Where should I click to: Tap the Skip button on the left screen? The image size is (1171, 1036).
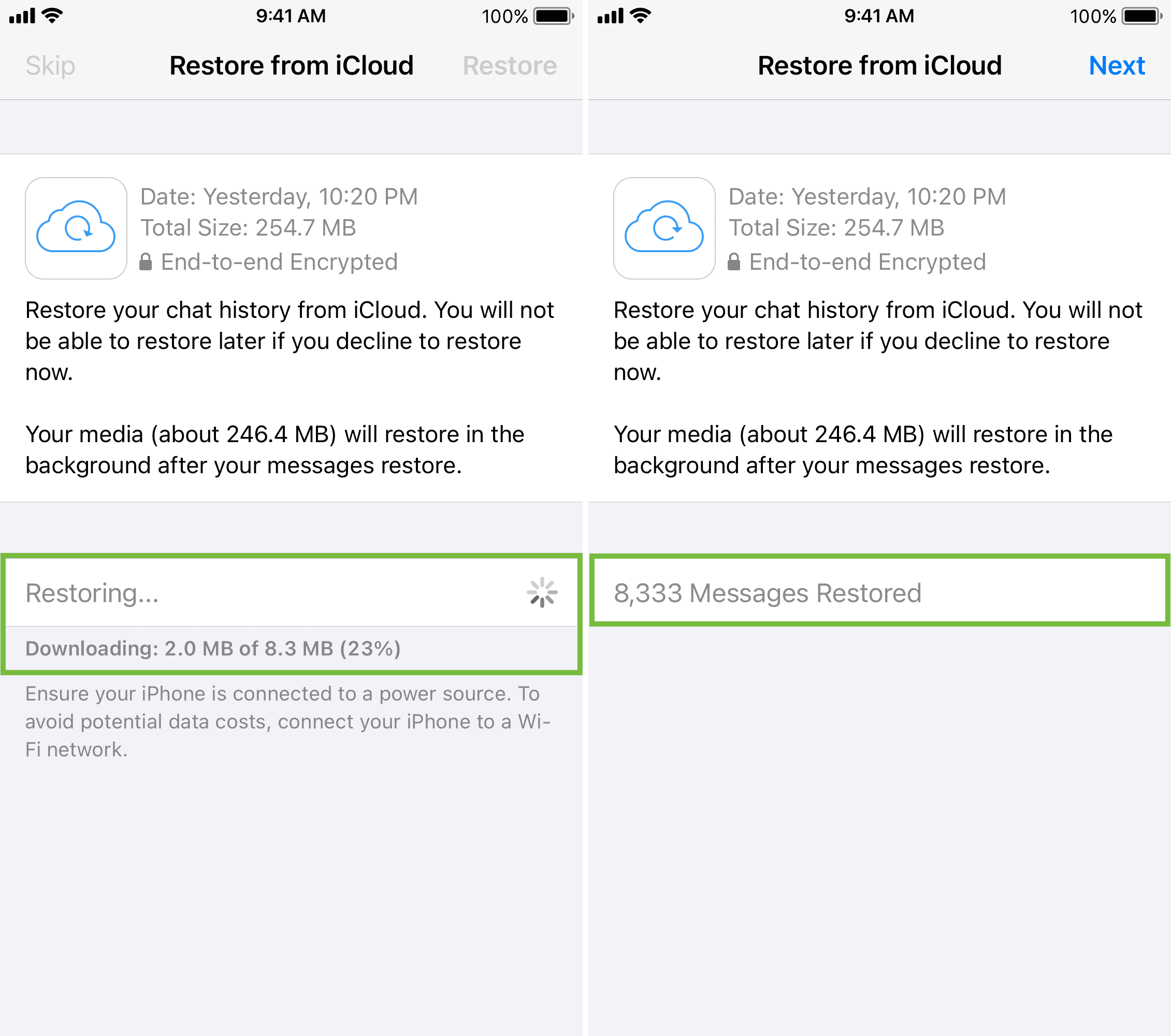[x=50, y=66]
